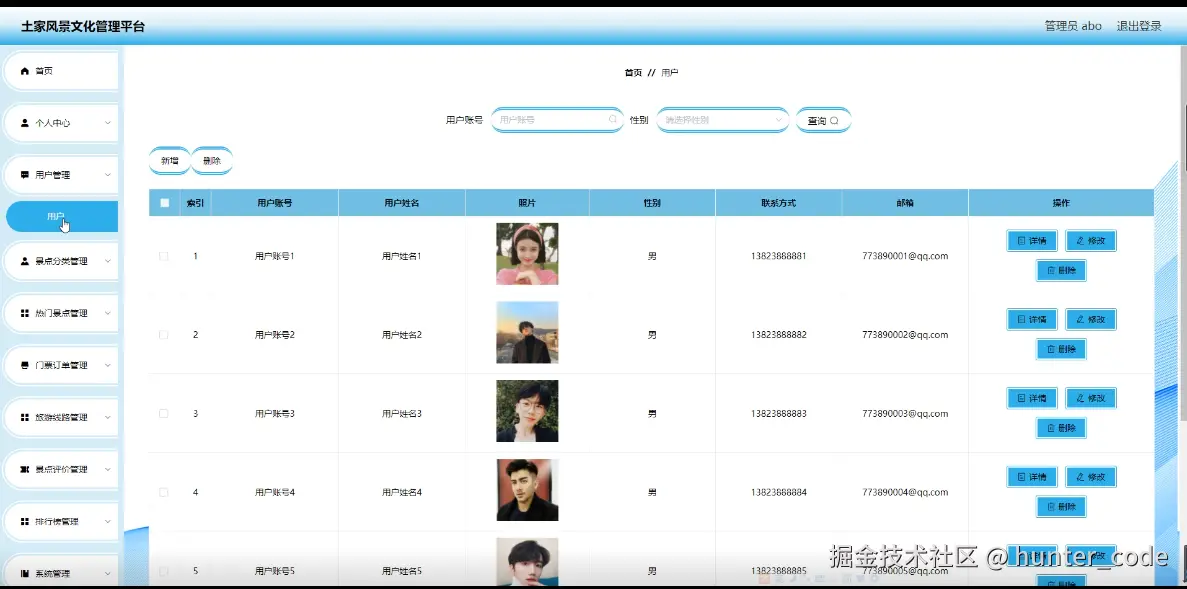Click the person icon beside 个人中心
1187x589 pixels.
pyautogui.click(x=25, y=123)
